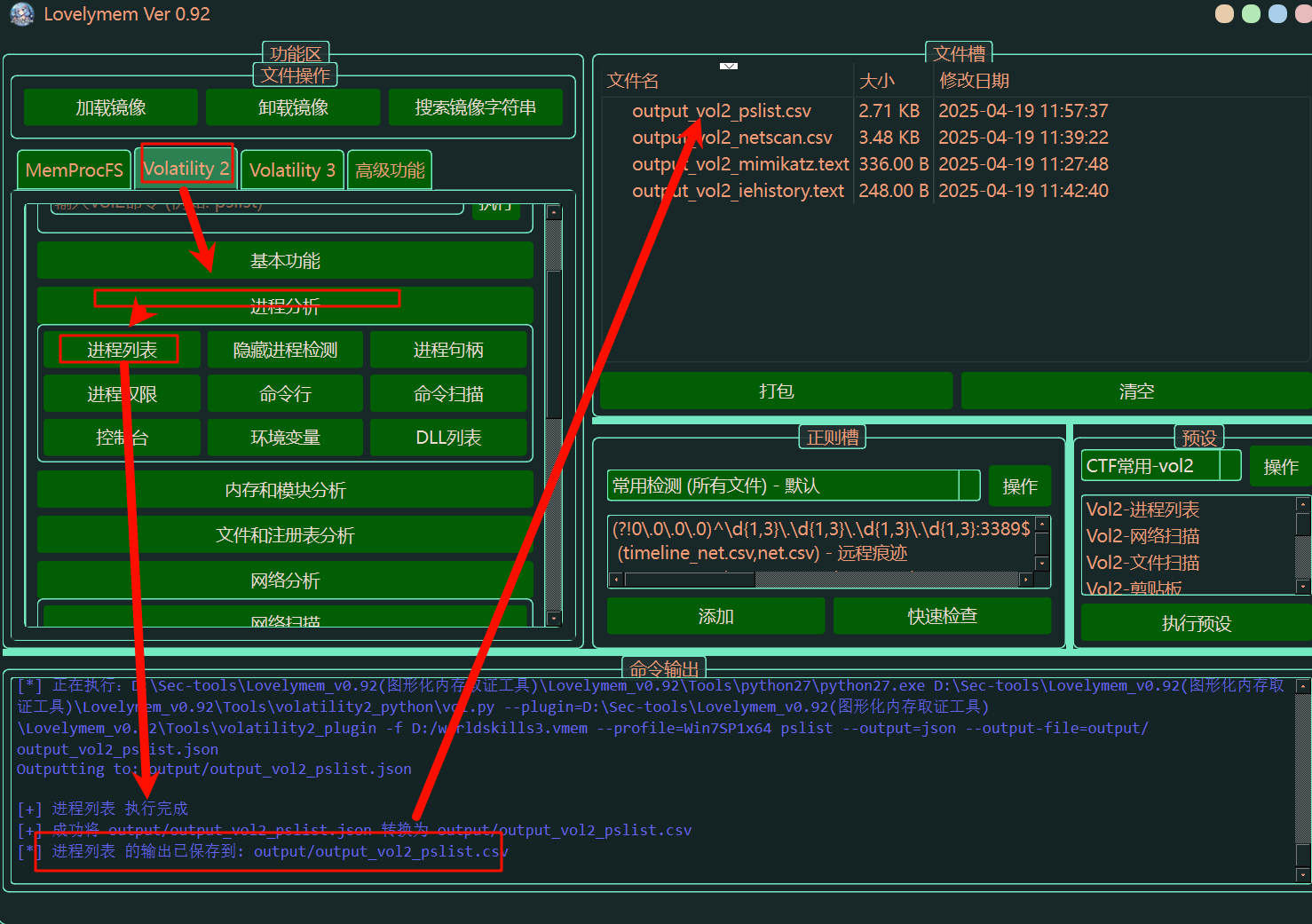Click 卸载镜像 to unload the image
The image size is (1312, 924).
[x=293, y=107]
